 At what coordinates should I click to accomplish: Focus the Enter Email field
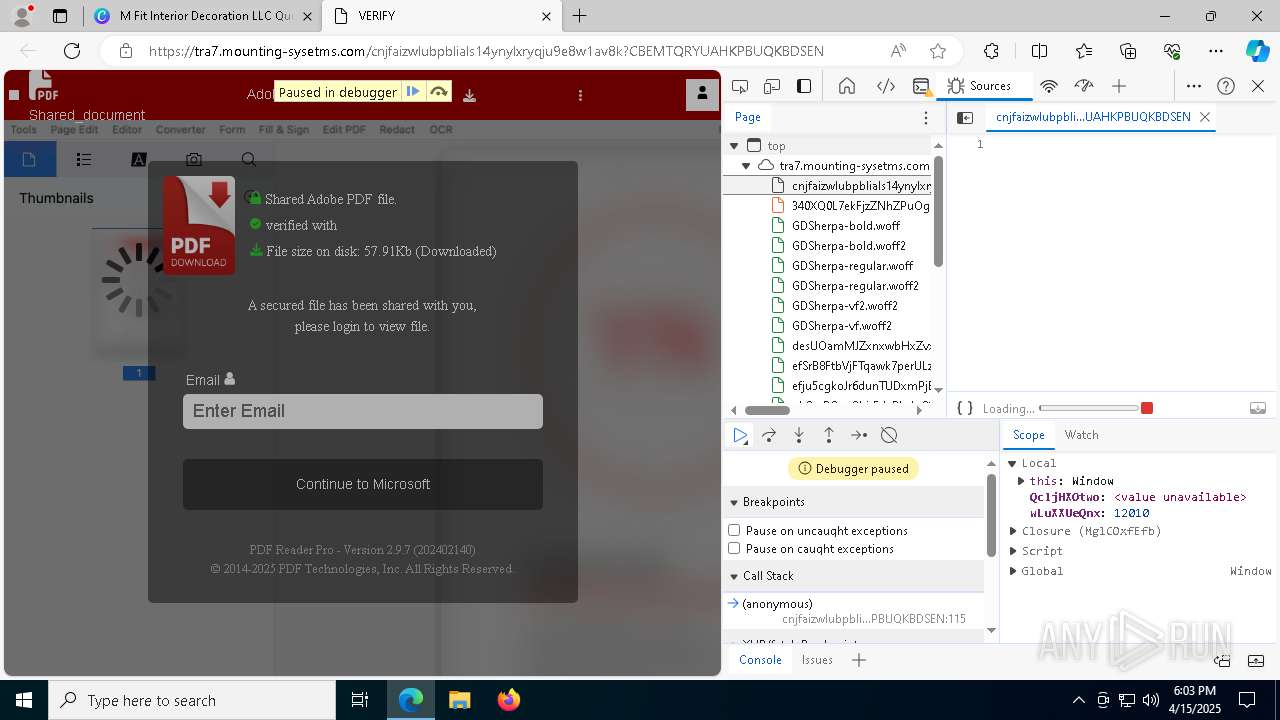[x=363, y=411]
